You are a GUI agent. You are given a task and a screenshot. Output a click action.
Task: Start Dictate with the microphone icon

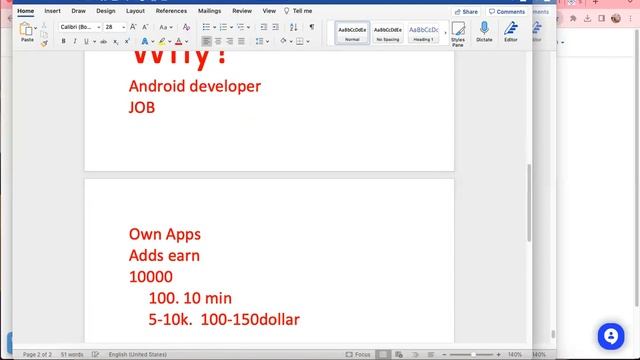tap(484, 32)
